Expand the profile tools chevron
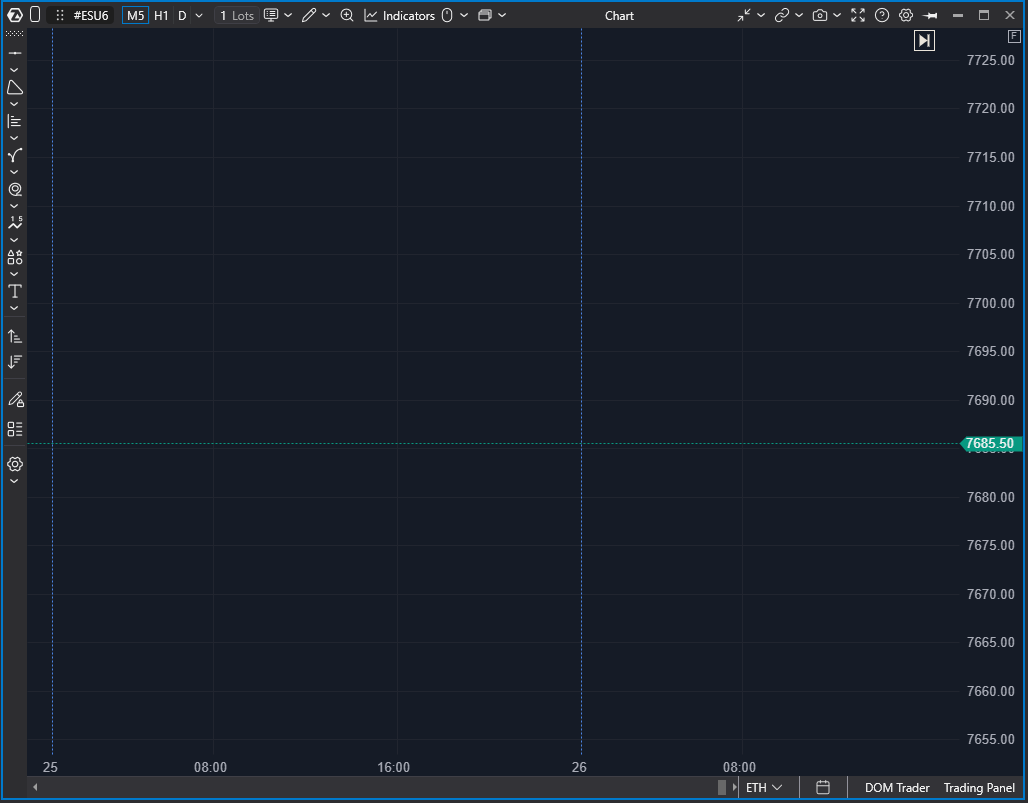 tap(14, 138)
